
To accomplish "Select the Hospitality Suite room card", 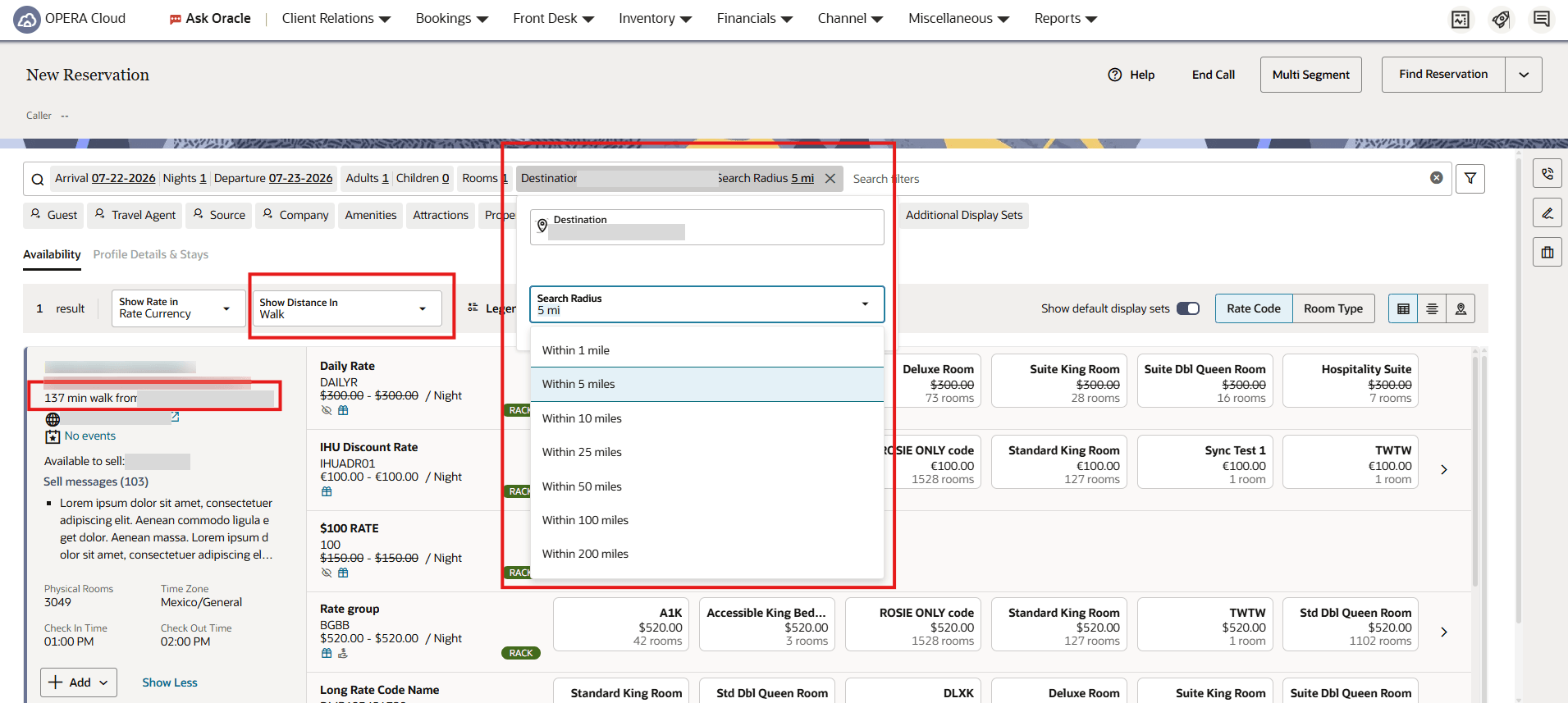I will click(1350, 381).
